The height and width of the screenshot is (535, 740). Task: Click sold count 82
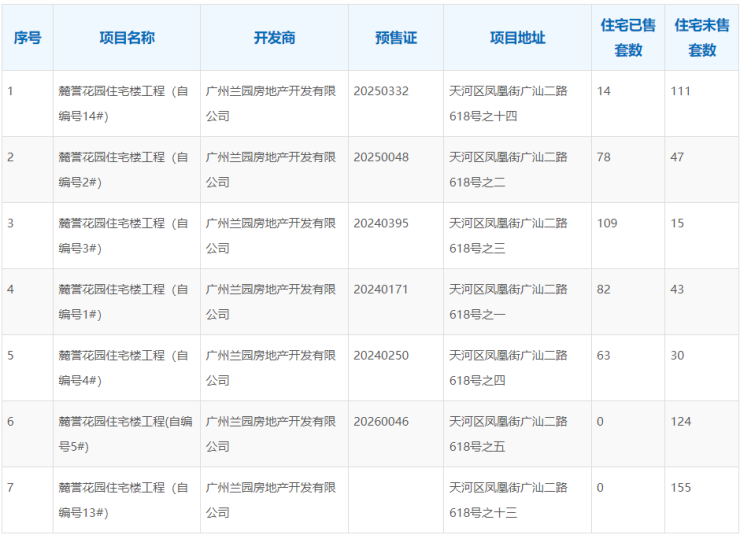pos(604,289)
